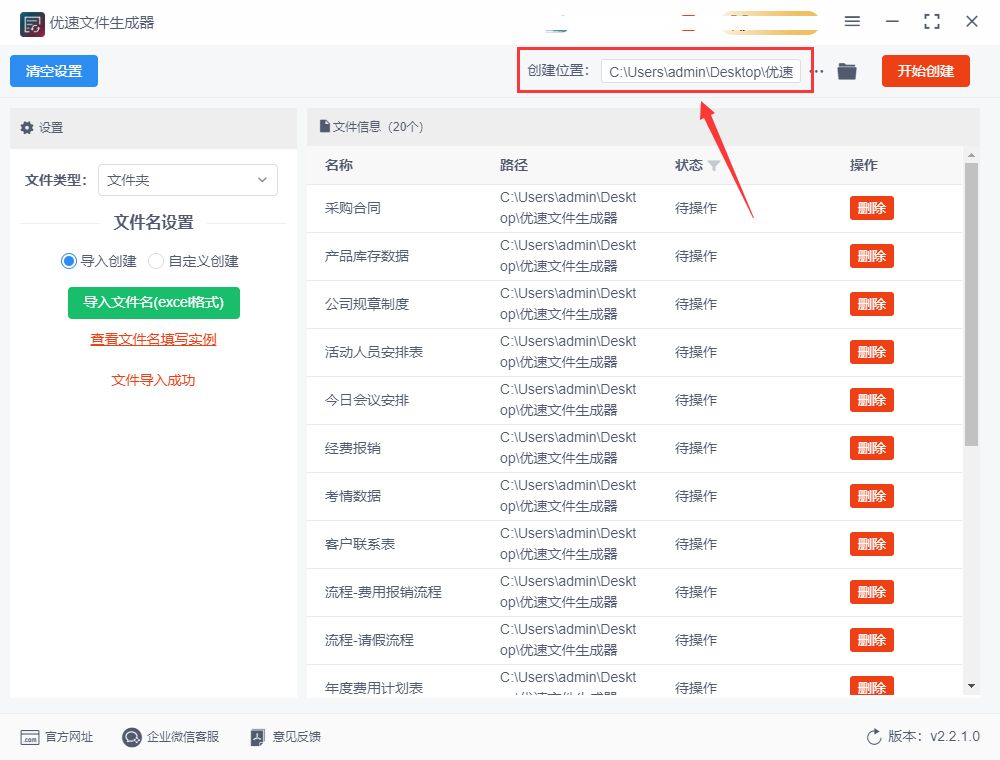Select the 流程-费用报销流程 file name
The width and height of the screenshot is (1000, 760).
(x=383, y=592)
